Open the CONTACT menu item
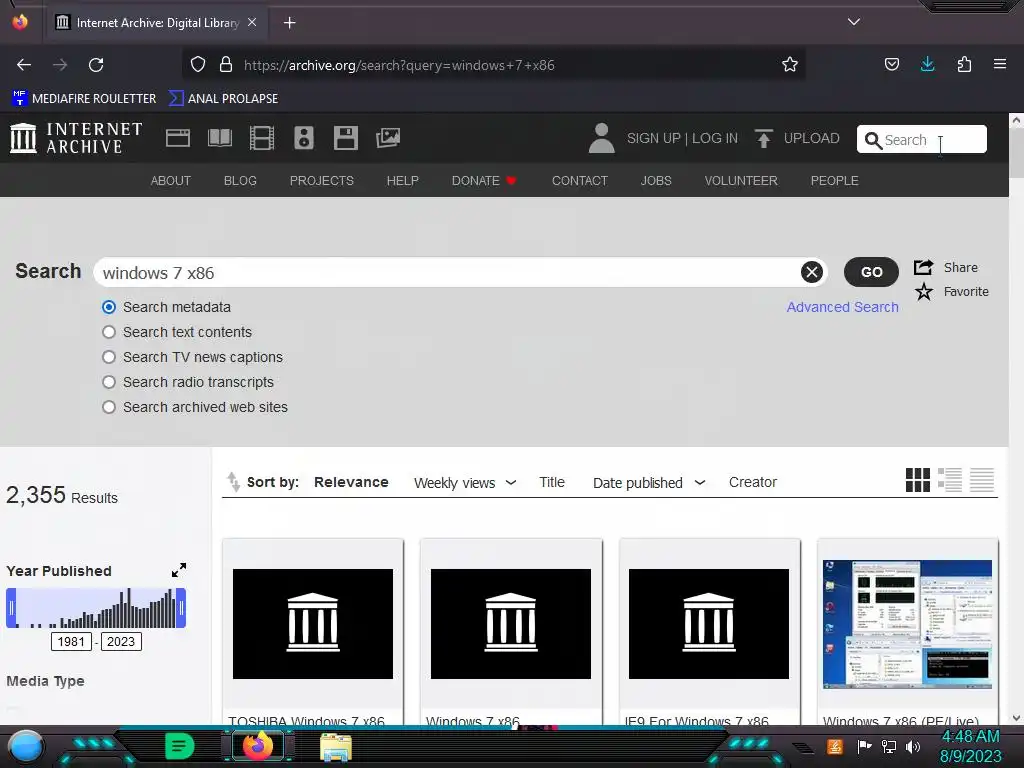This screenshot has width=1024, height=768. (x=580, y=181)
